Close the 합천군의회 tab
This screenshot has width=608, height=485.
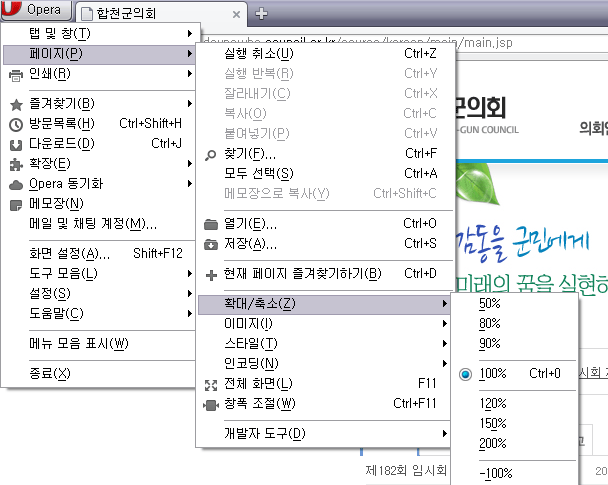(236, 14)
